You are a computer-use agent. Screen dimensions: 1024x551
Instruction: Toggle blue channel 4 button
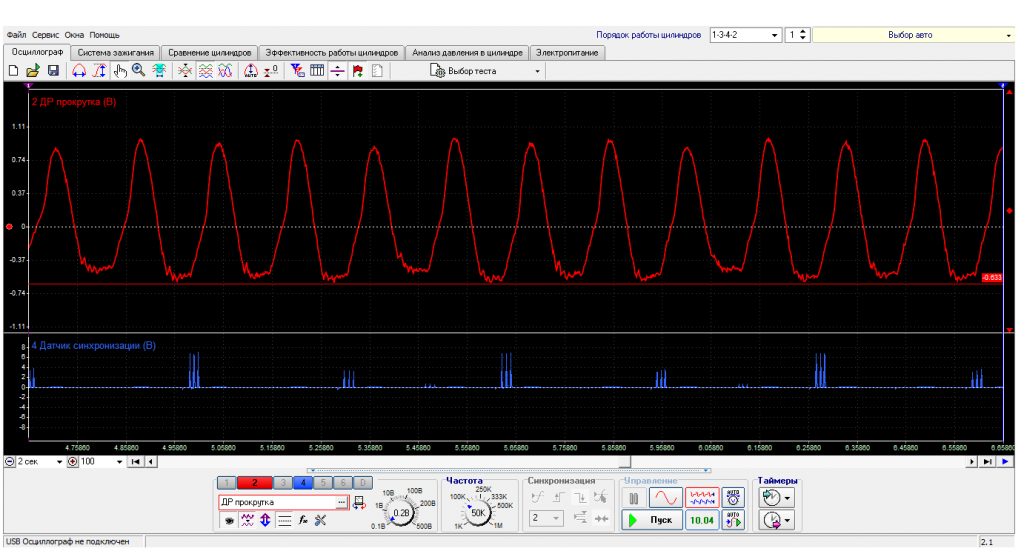click(x=303, y=483)
